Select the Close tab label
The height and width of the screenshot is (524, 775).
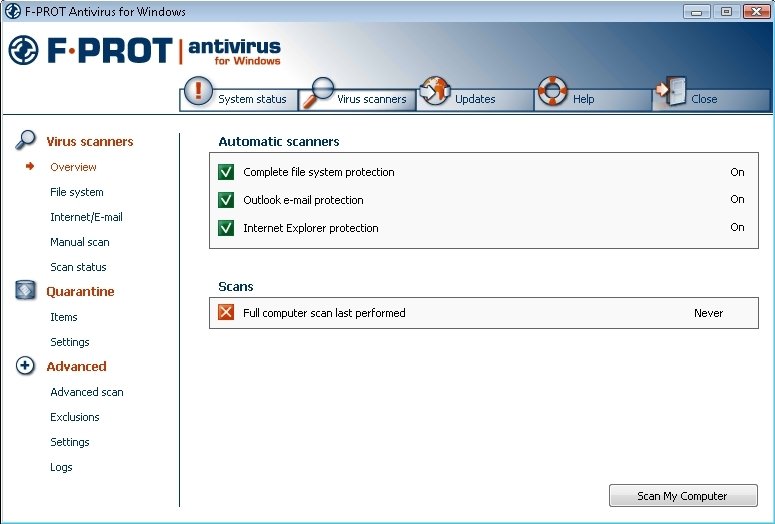pyautogui.click(x=704, y=99)
